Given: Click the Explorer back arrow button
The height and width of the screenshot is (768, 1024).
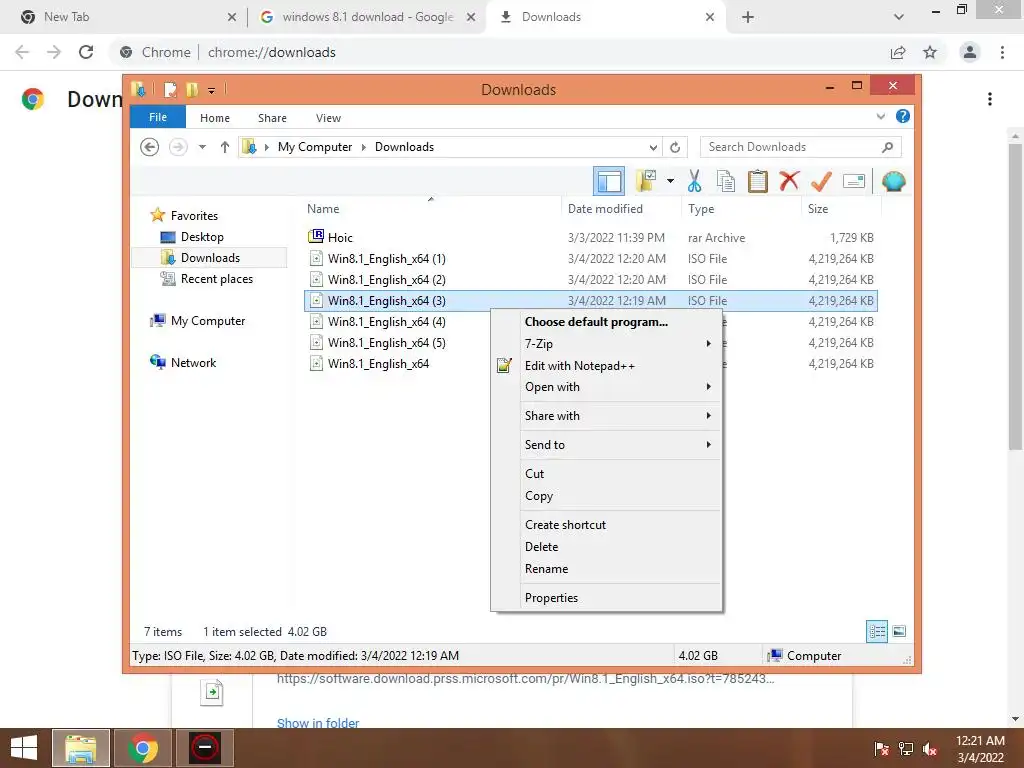Looking at the screenshot, I should tap(150, 147).
